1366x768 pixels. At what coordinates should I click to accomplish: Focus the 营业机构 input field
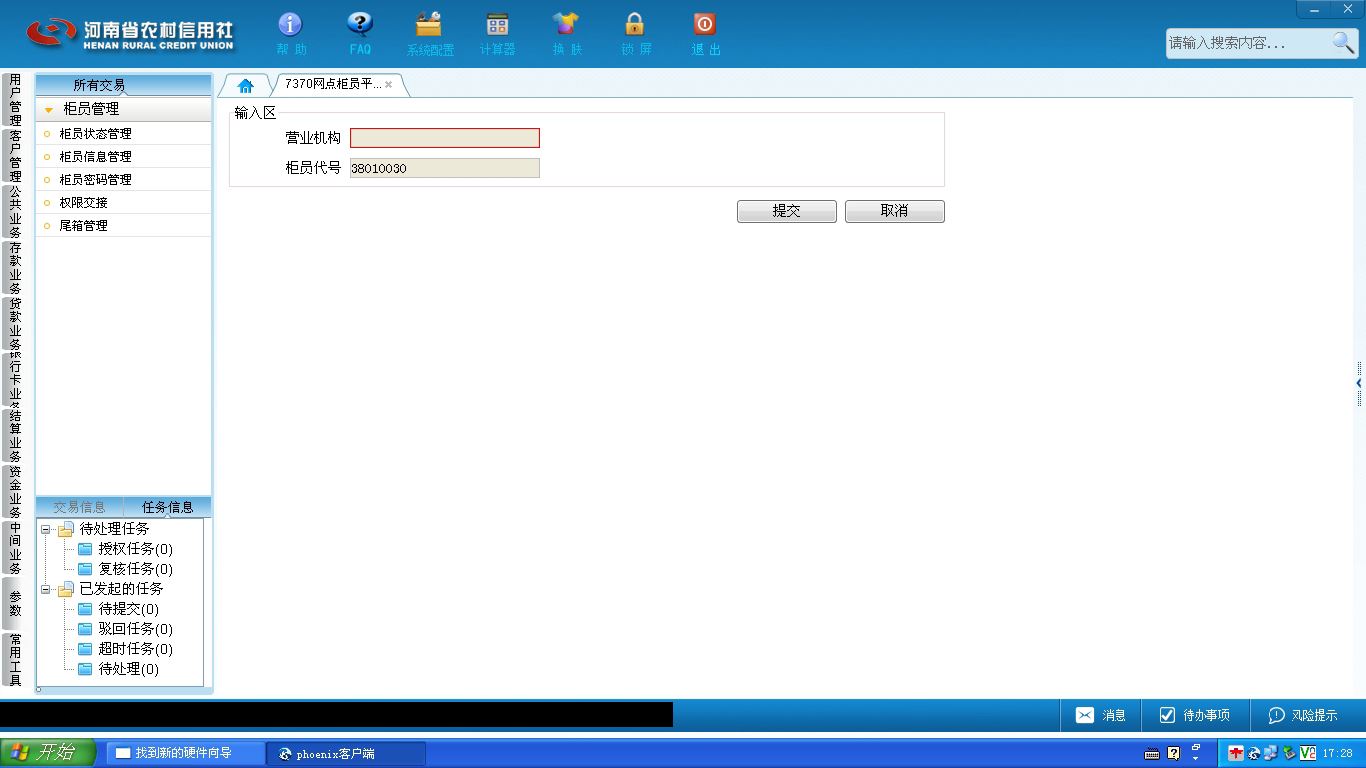[445, 138]
